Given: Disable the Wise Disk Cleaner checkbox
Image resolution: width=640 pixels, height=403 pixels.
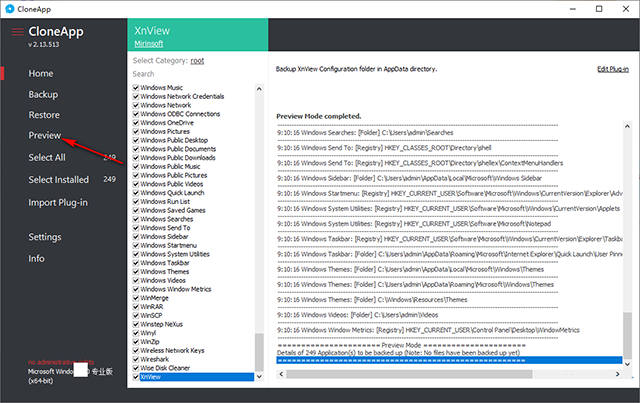Looking at the screenshot, I should pos(136,368).
